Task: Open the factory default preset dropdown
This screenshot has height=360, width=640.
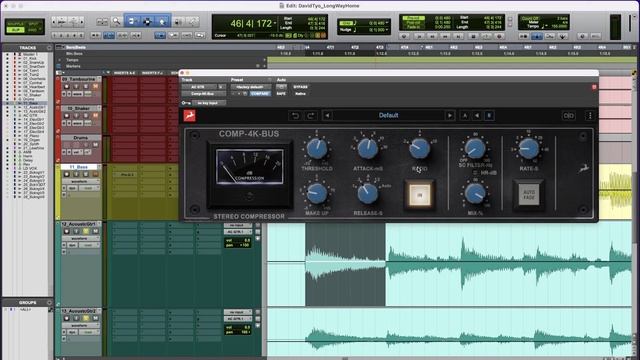Action: [x=250, y=87]
